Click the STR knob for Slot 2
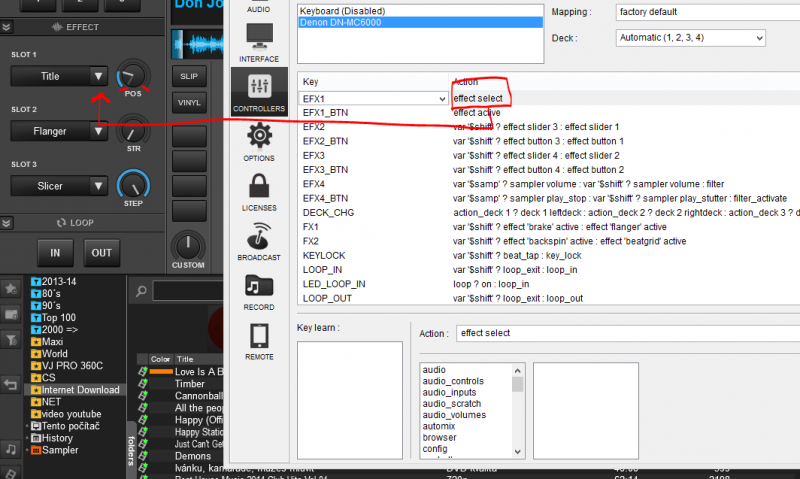Viewport: 800px width, 479px height. (x=133, y=131)
